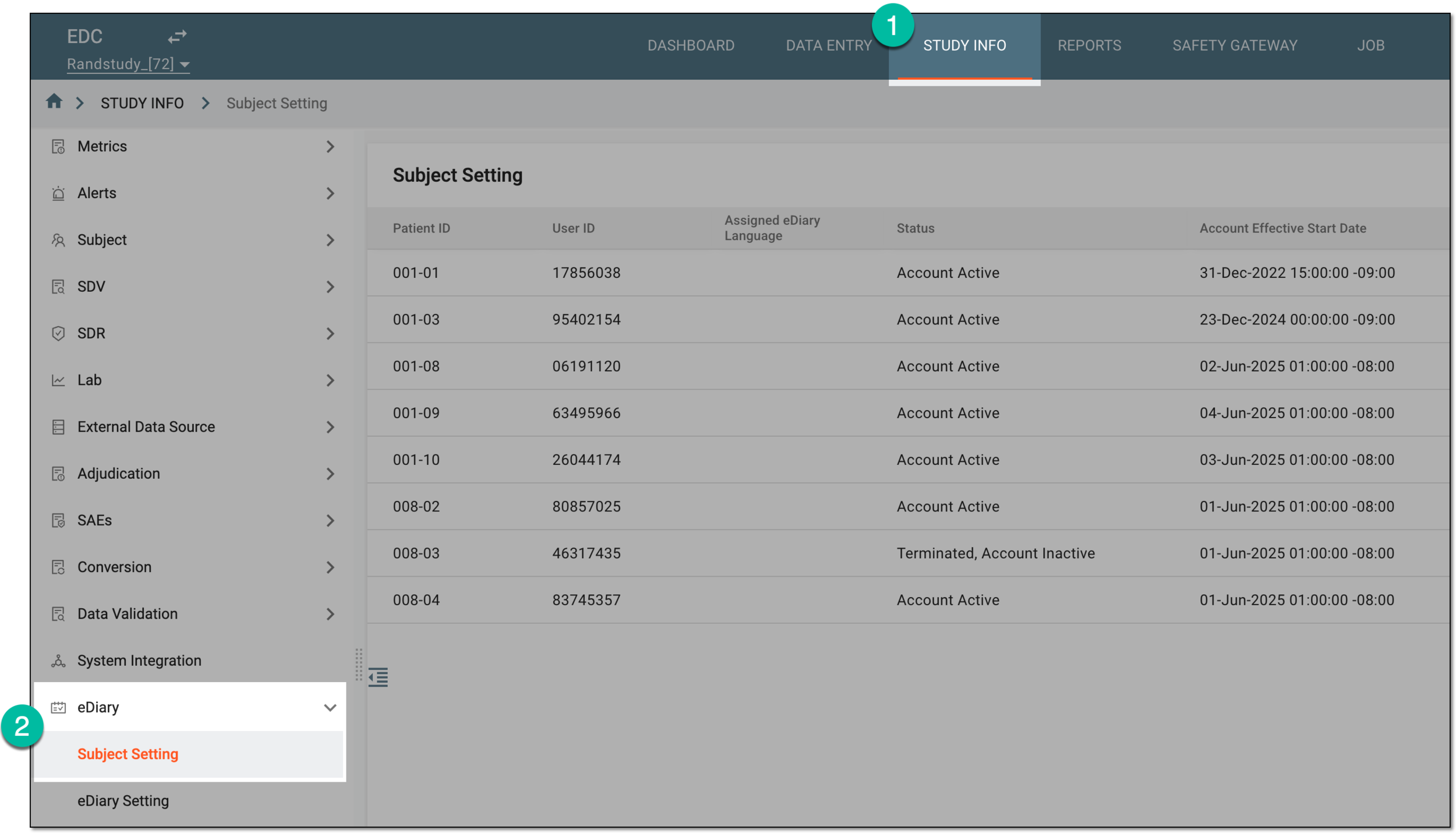This screenshot has height=833, width=1456.
Task: Expand the Alerts menu chevron
Action: 330,193
